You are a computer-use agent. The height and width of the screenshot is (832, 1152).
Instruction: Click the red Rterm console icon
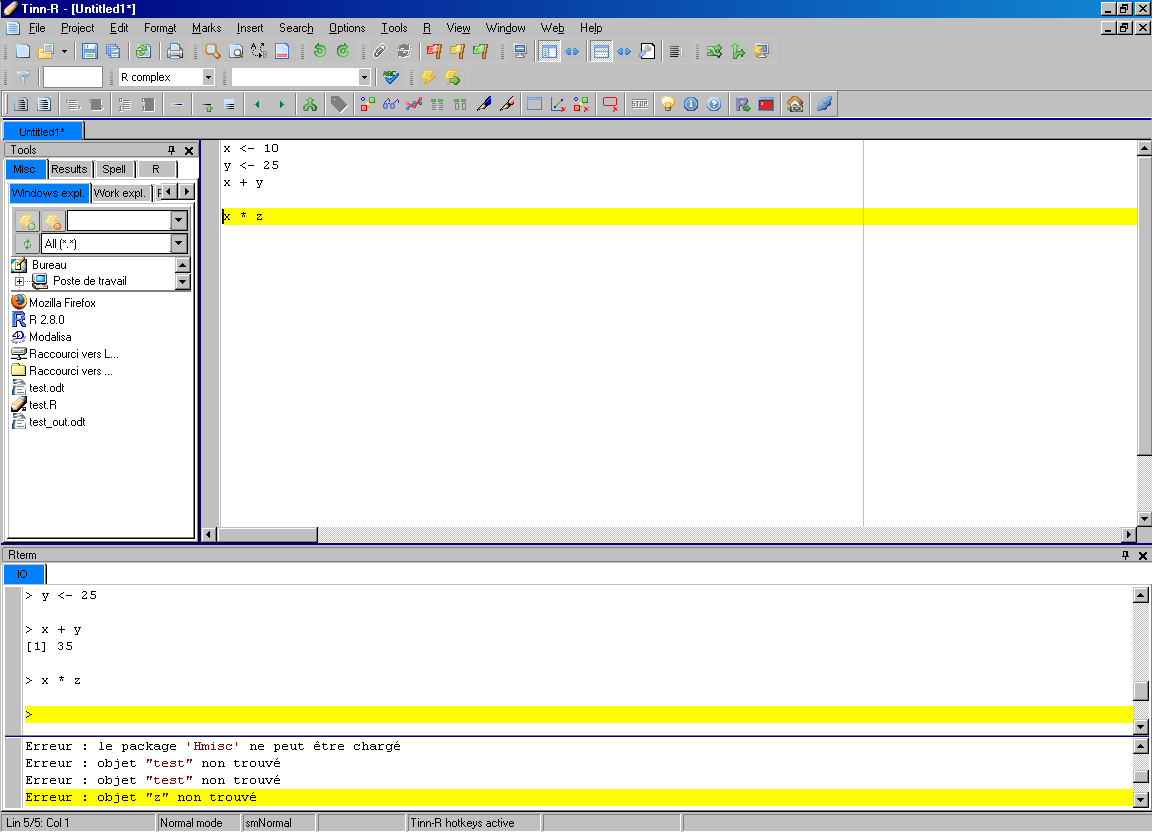click(x=766, y=104)
